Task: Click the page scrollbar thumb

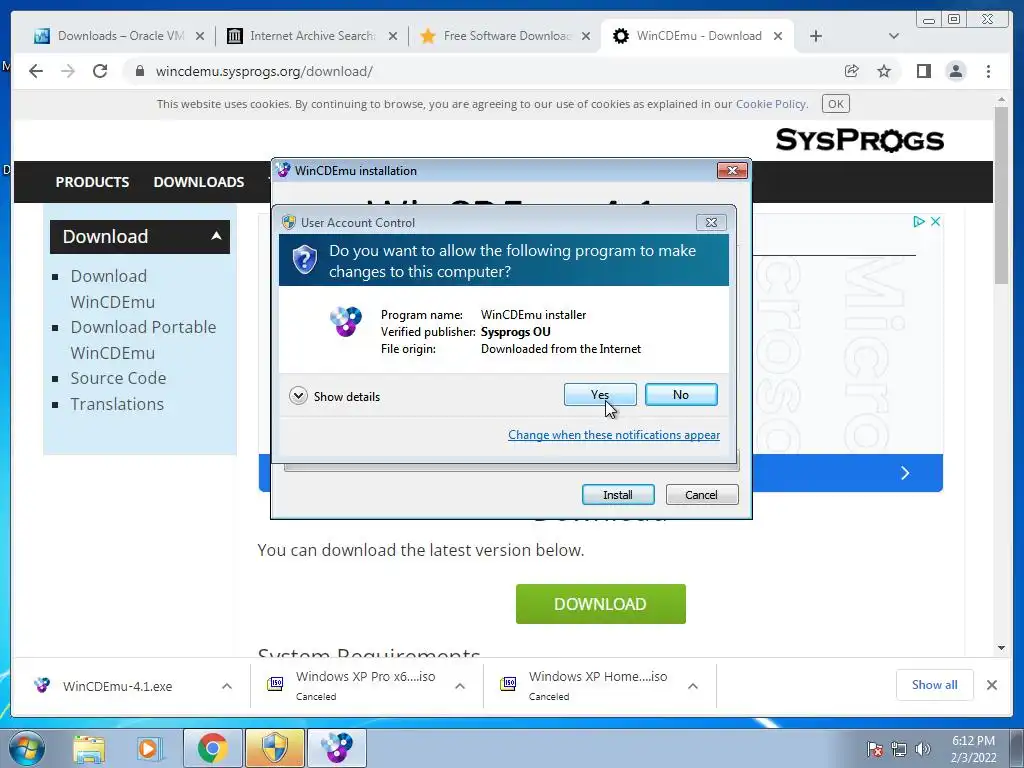Action: (1001, 195)
